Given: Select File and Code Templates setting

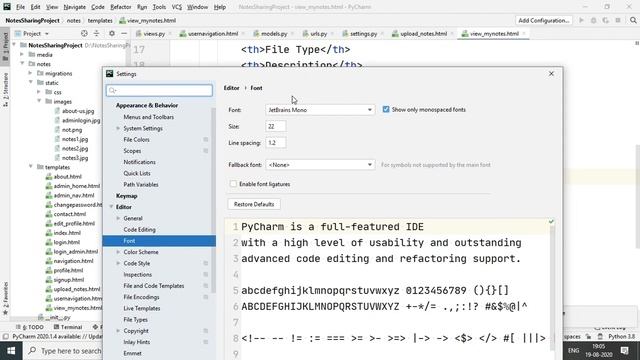Looking at the screenshot, I should pyautogui.click(x=154, y=286).
